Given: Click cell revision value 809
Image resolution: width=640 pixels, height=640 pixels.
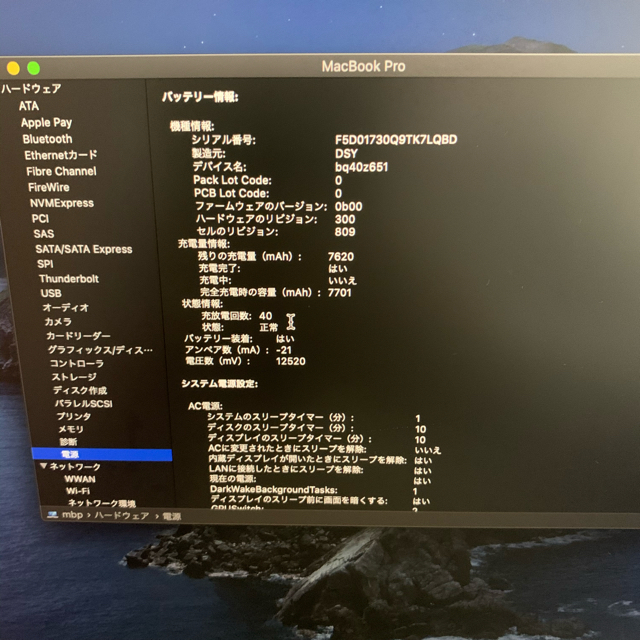Looking at the screenshot, I should (x=345, y=232).
